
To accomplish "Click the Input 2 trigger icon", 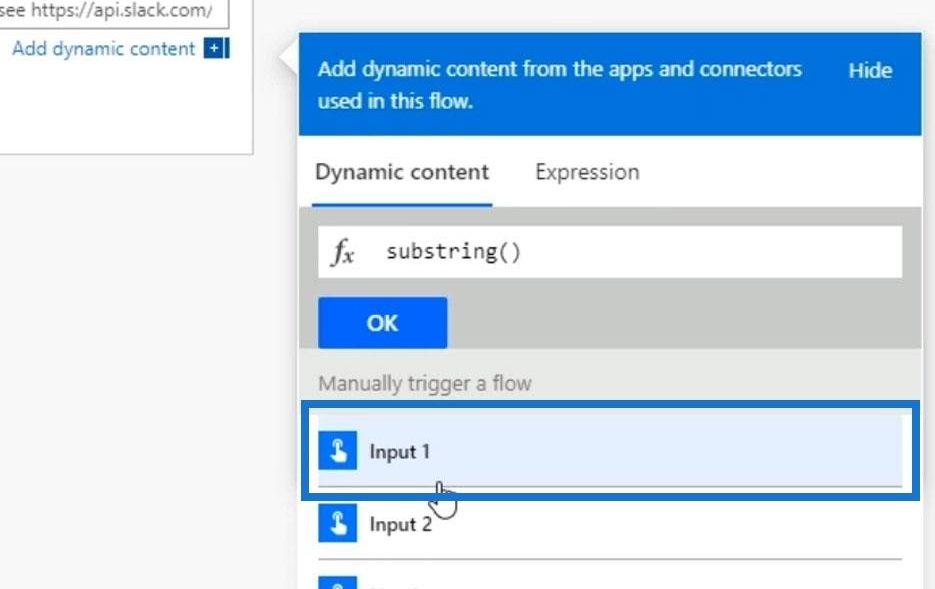I will (338, 523).
